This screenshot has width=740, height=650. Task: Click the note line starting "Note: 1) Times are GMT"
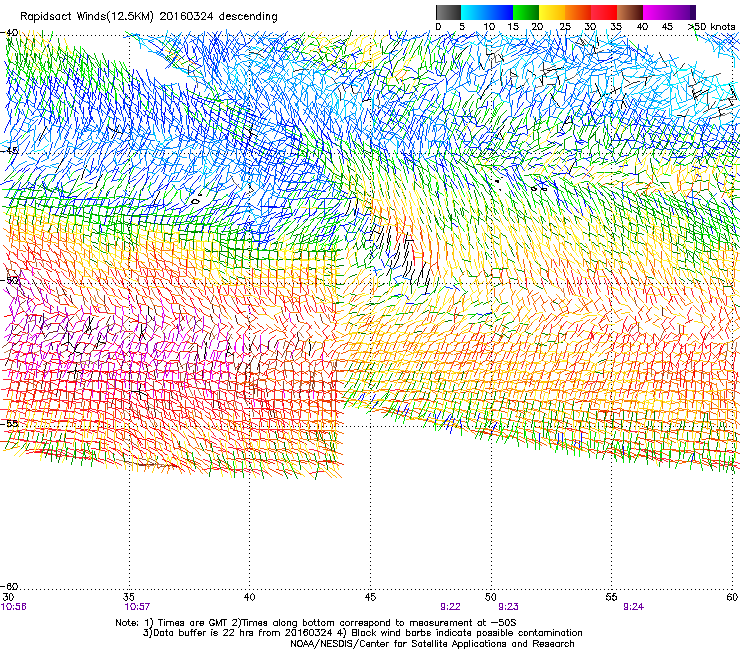point(316,623)
